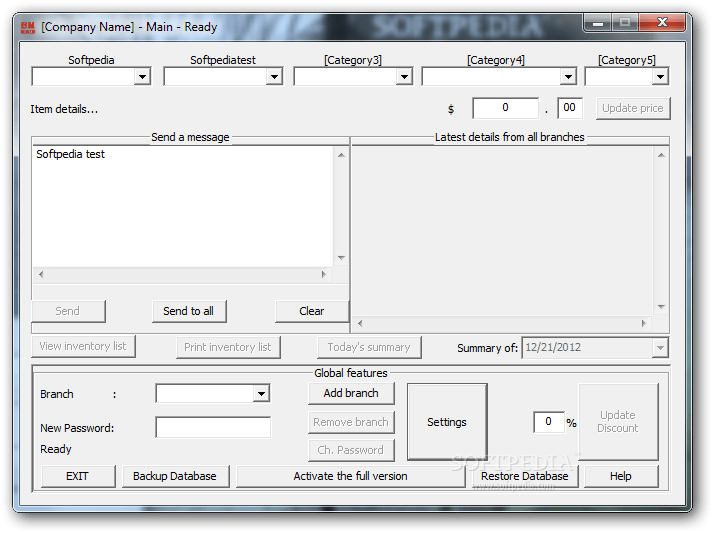713x533 pixels.
Task: Clear the message text
Action: point(312,311)
